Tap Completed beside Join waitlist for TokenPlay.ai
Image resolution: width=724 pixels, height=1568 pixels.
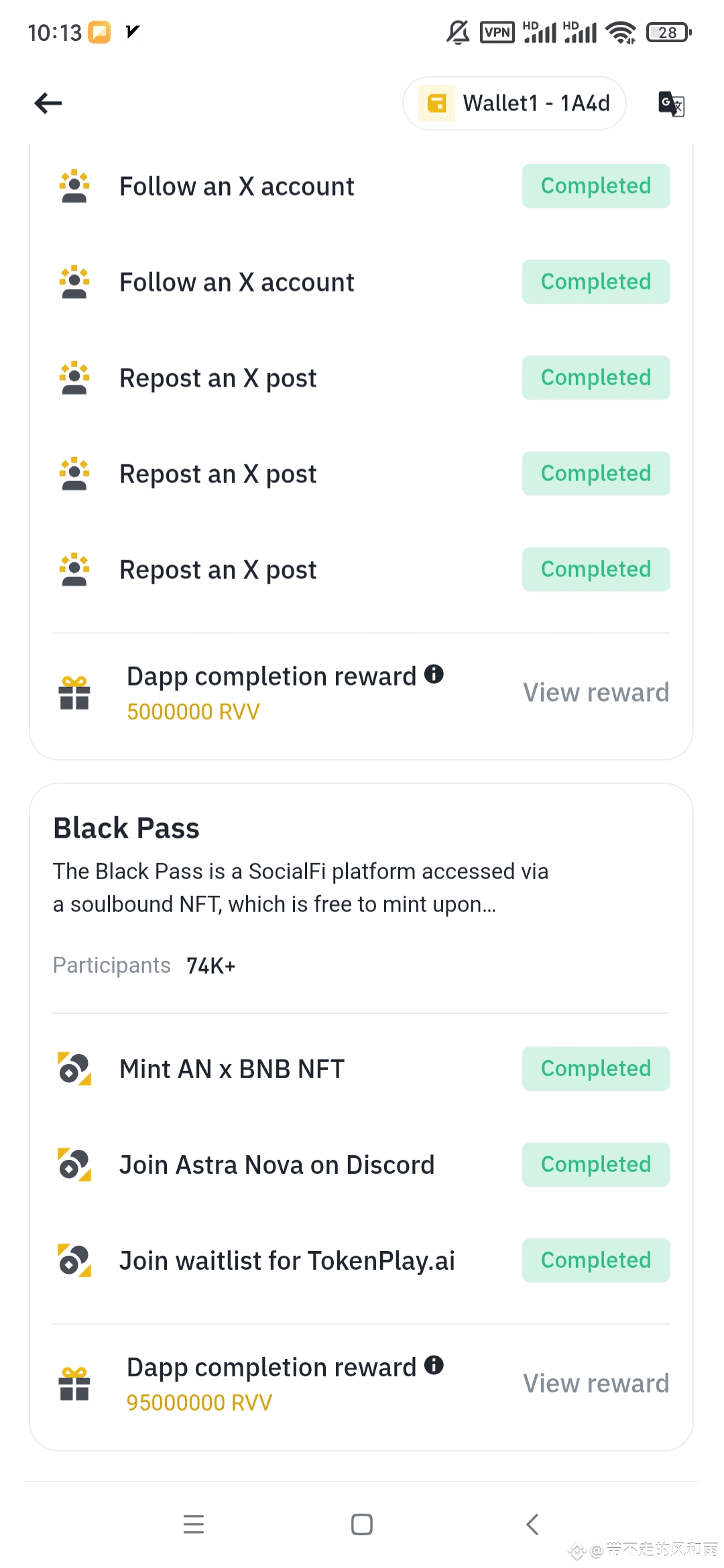click(596, 1260)
